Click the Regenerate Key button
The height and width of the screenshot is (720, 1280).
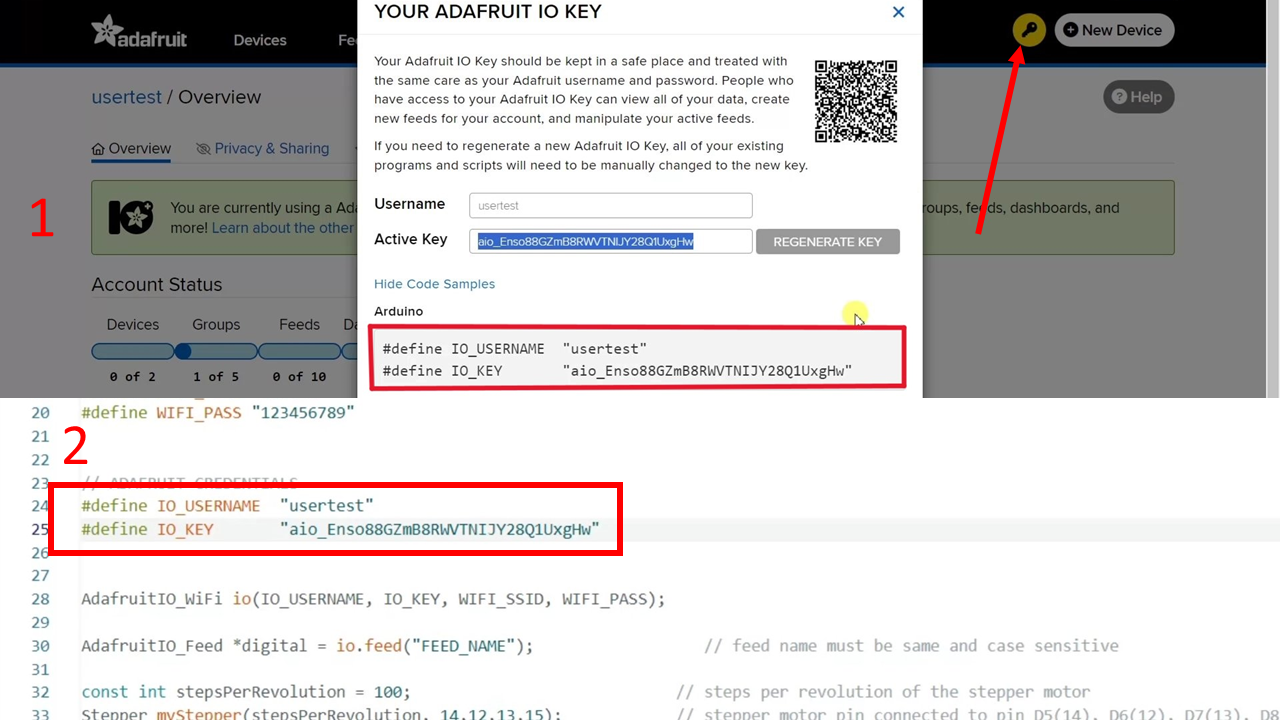coord(828,241)
